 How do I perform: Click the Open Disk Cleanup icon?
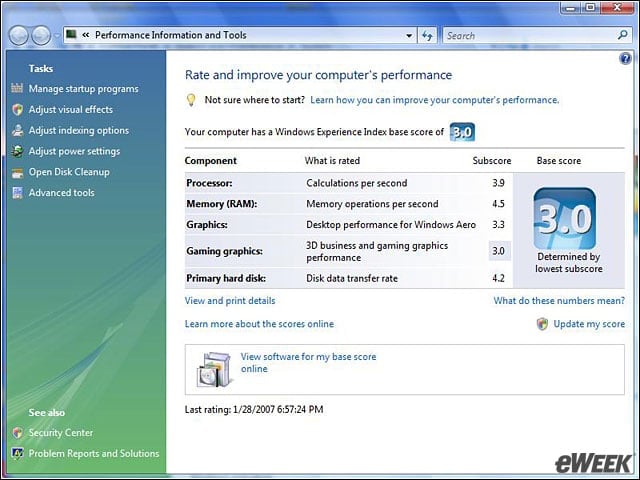[17, 173]
